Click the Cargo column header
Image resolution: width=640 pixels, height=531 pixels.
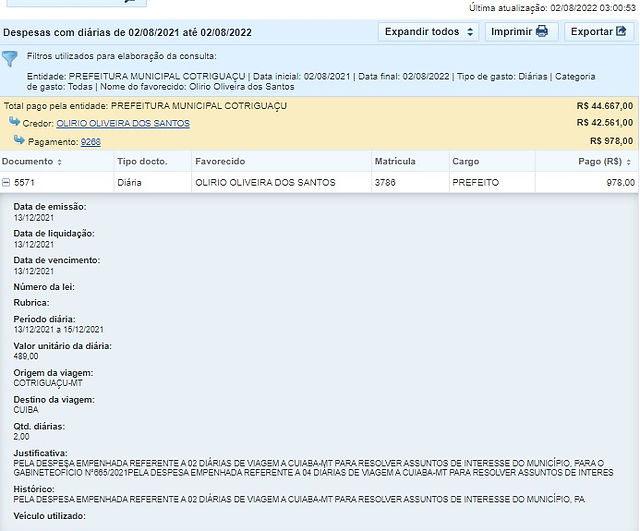tap(465, 161)
